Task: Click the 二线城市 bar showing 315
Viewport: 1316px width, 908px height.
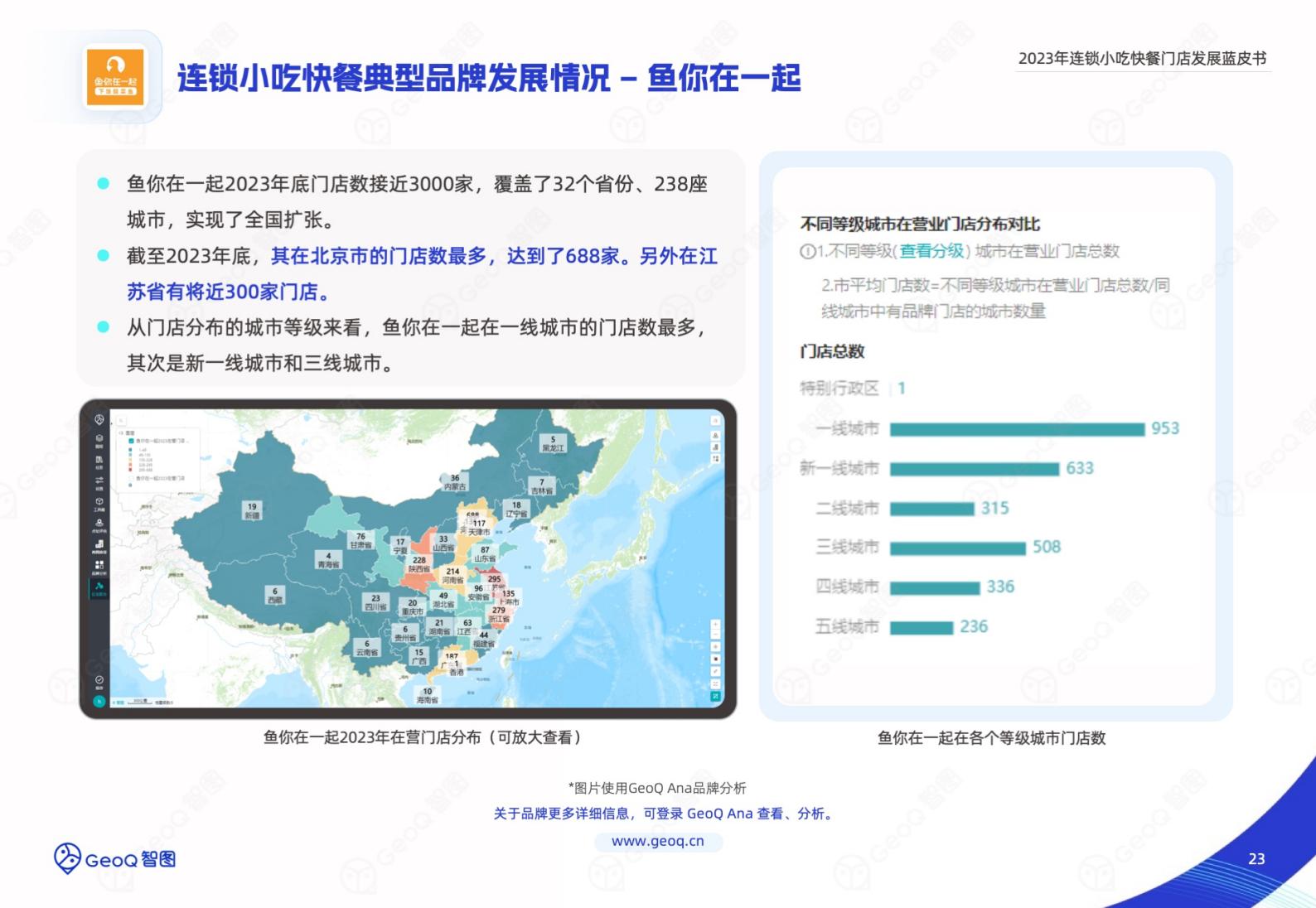Action: tap(932, 509)
